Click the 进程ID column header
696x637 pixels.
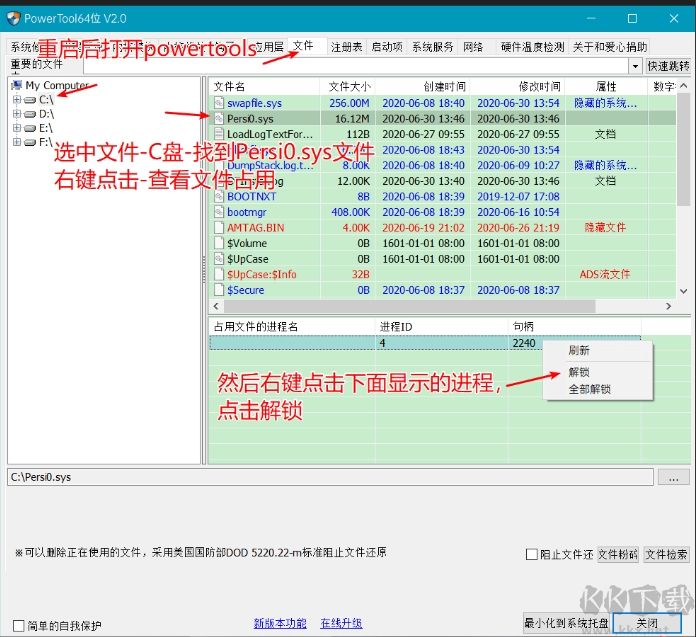(x=442, y=327)
